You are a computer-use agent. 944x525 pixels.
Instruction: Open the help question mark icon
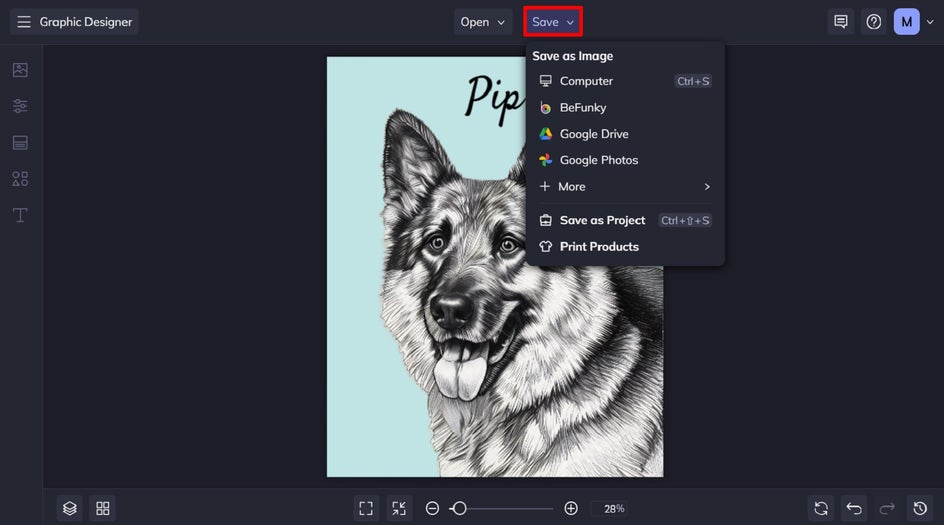874,22
